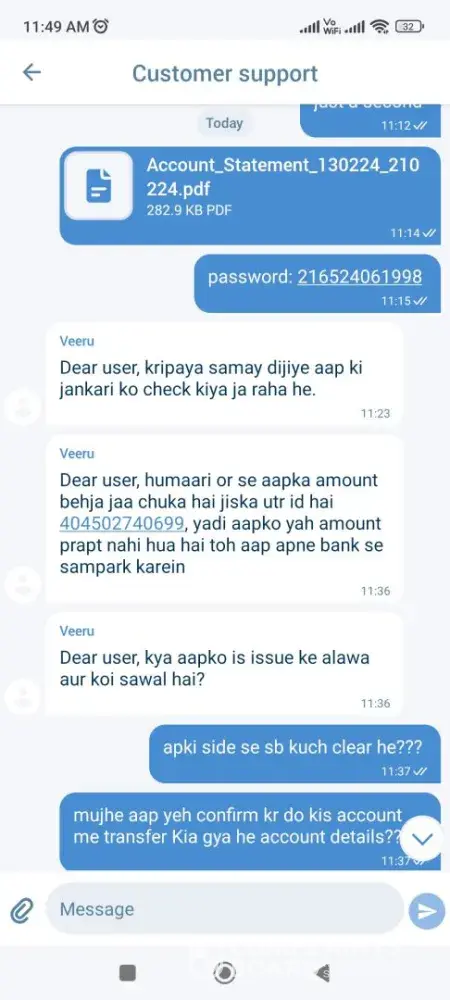Tap the 'kripaya samay dijiye' message bubble

[x=224, y=374]
